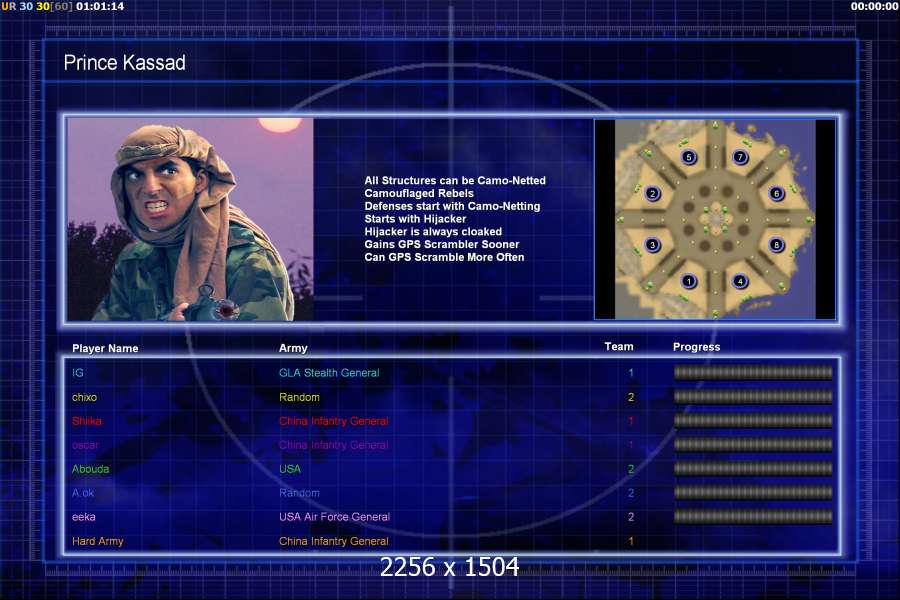Click the 01:01:14 elapsed timer

point(100,6)
